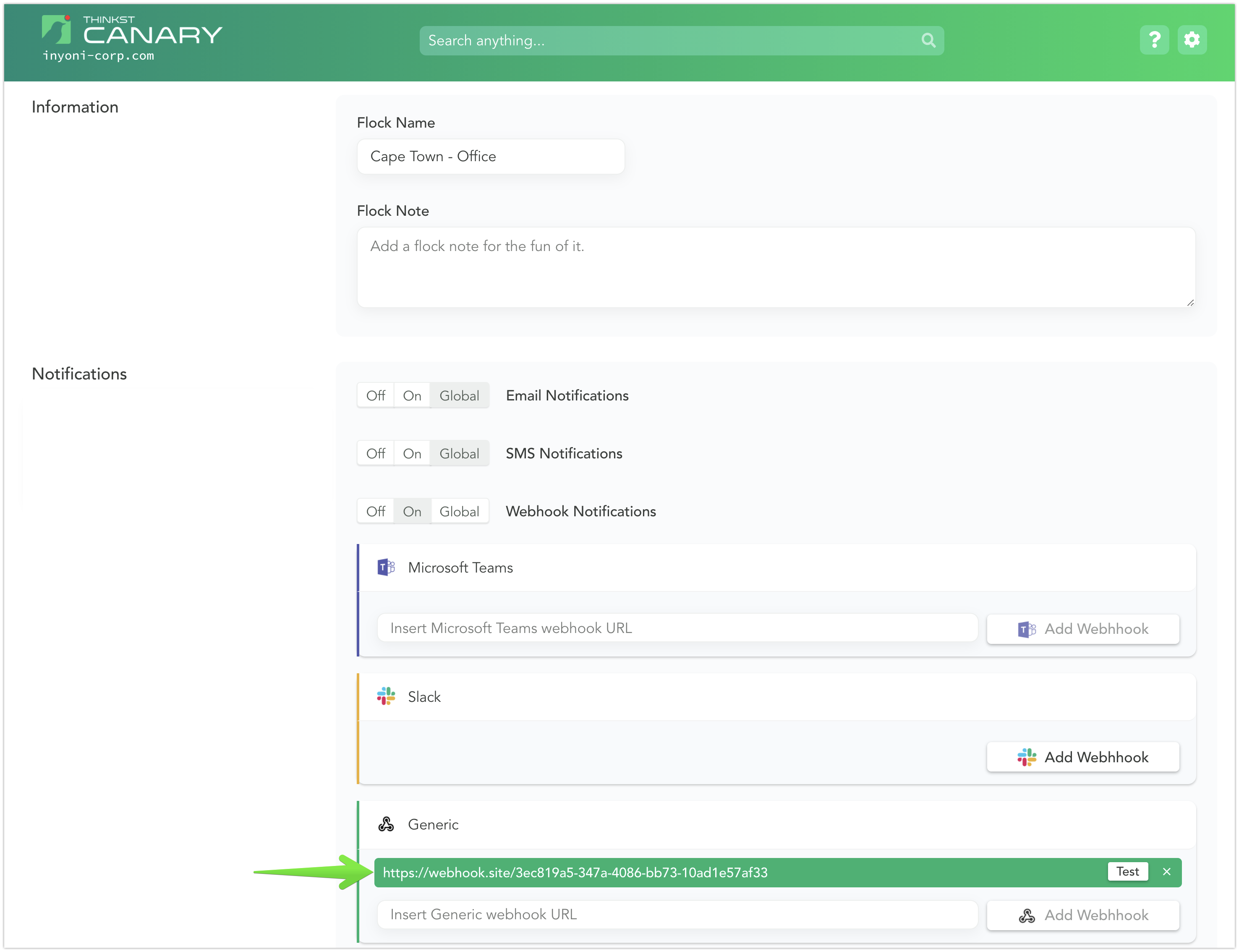Set Email Notifications to Off
Image resolution: width=1239 pixels, height=952 pixels.
[376, 395]
